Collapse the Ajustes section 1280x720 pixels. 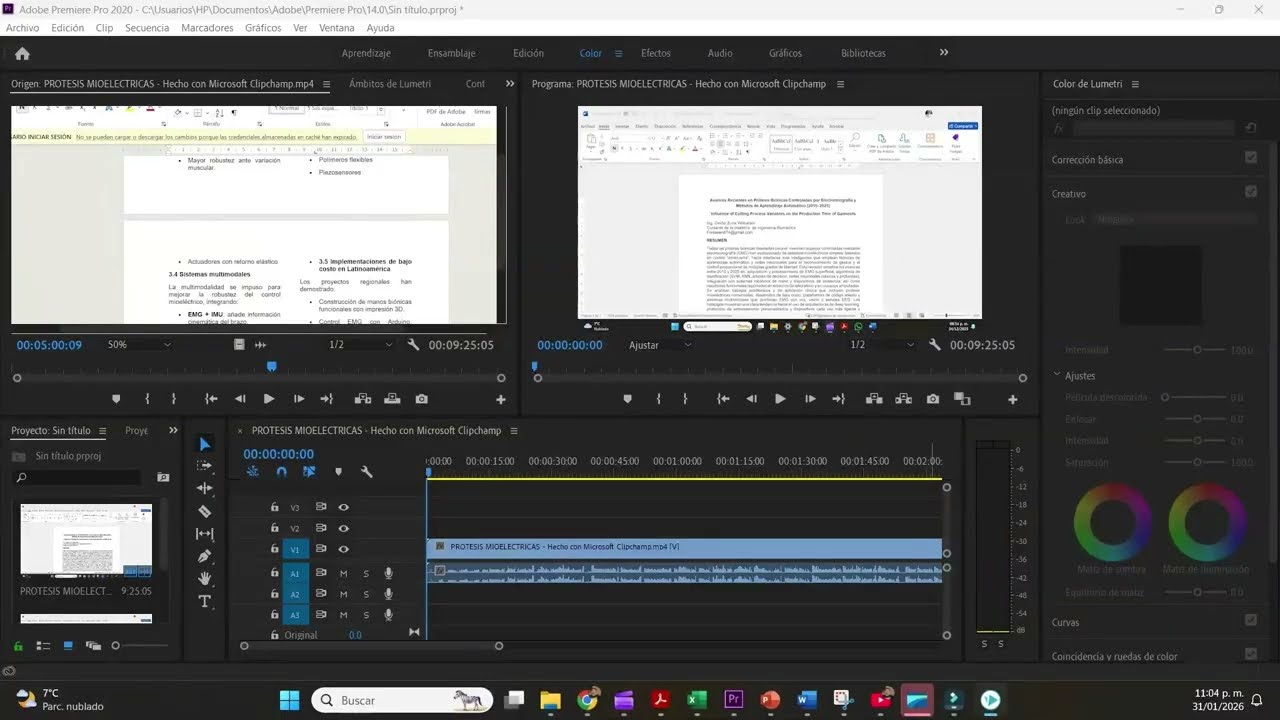coord(1057,375)
